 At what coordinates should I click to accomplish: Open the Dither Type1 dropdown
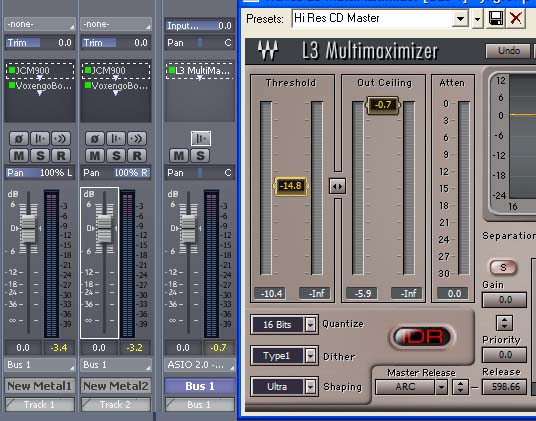tap(310, 356)
